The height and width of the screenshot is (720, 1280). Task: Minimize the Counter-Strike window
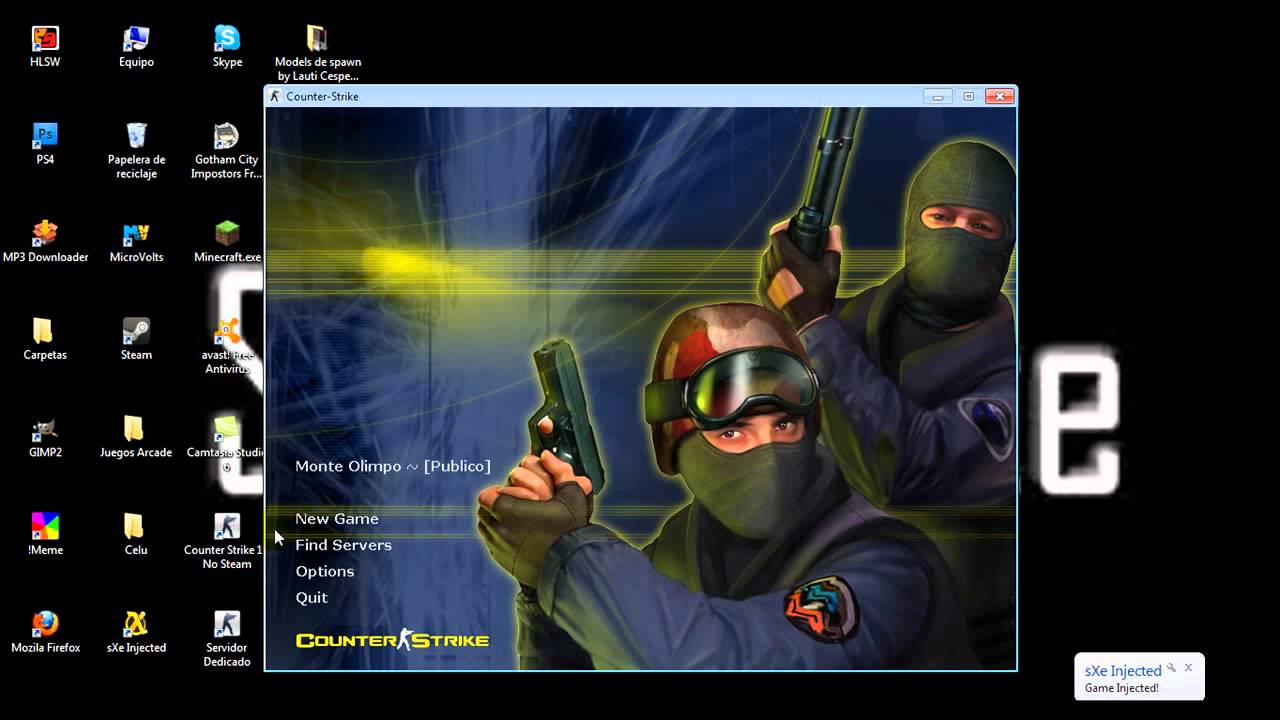point(938,96)
